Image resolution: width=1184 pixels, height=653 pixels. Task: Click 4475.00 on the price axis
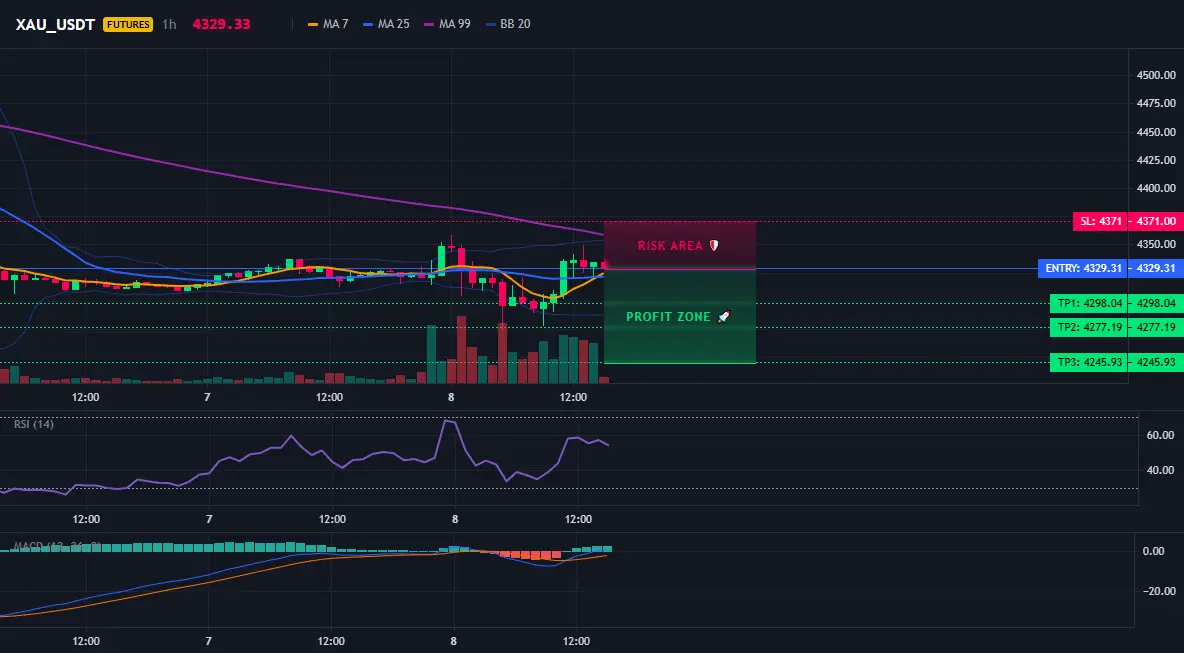(x=1156, y=103)
